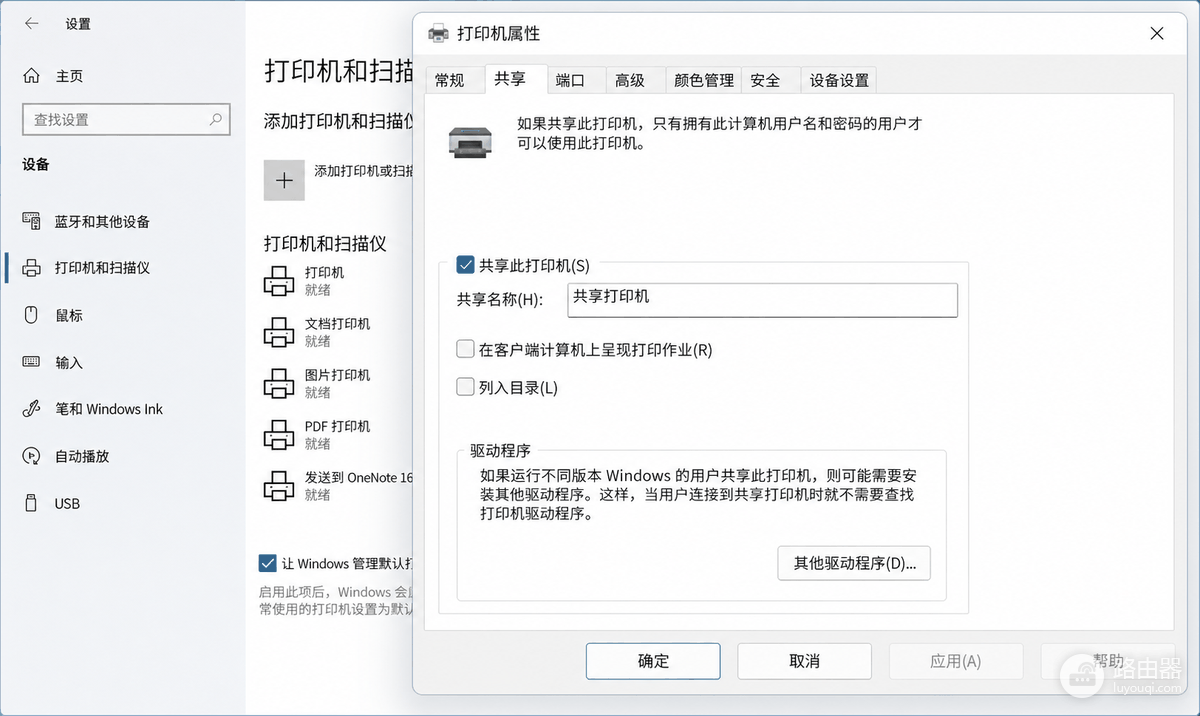Click the printer icon in 打印机属性 title bar
Screen dimensions: 1200x716
click(438, 34)
